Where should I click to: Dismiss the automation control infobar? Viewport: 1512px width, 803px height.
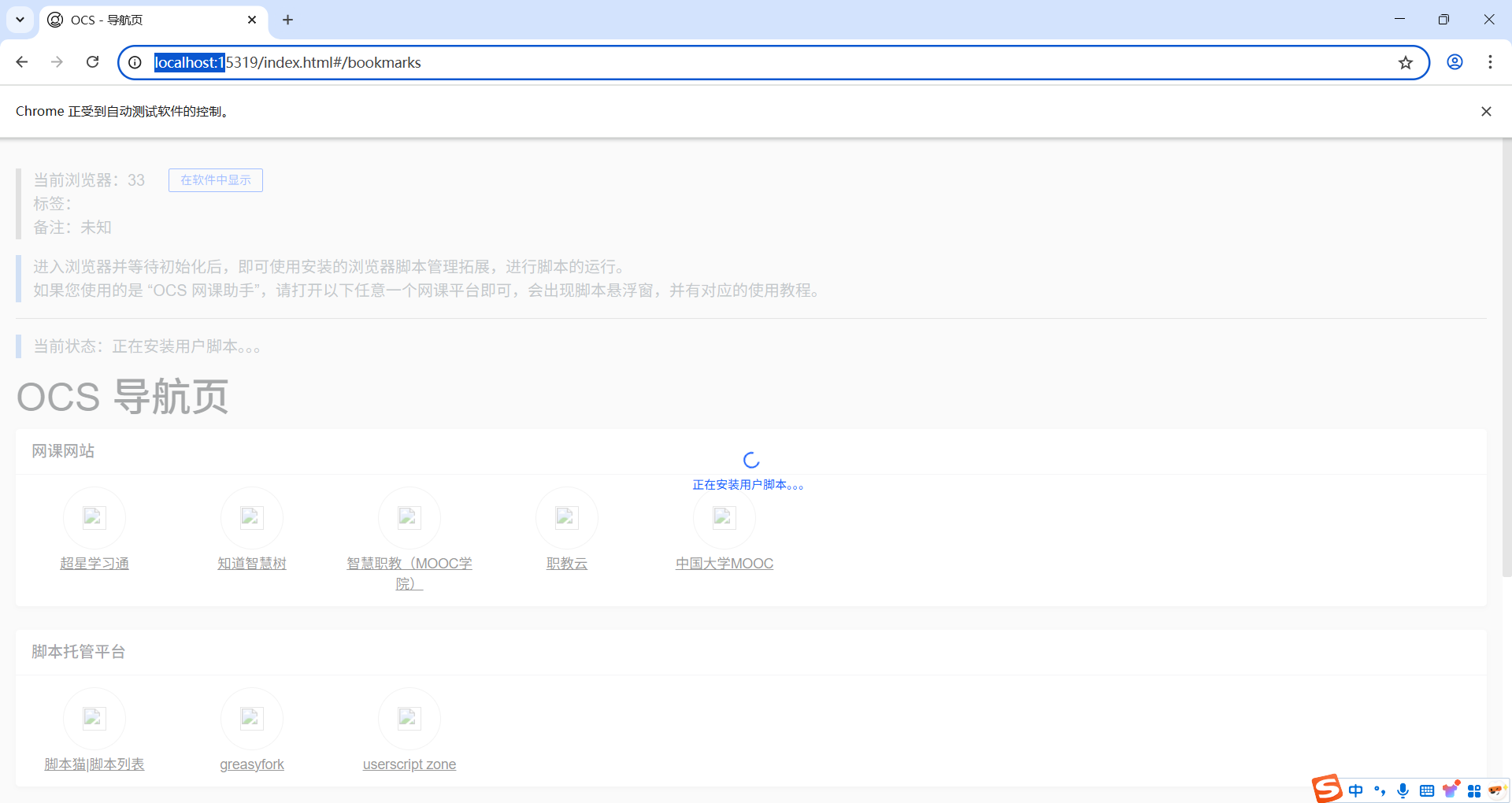click(1486, 111)
